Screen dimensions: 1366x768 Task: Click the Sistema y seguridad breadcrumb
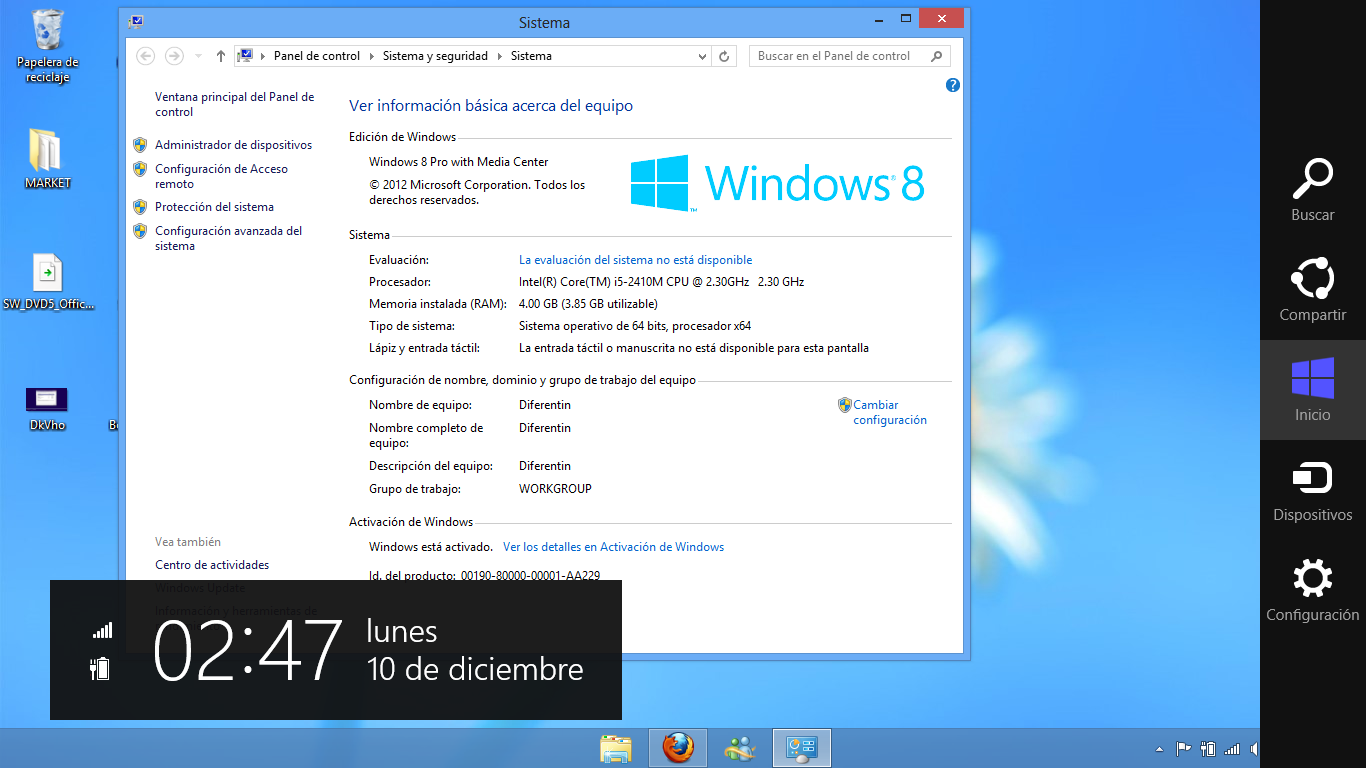coord(435,56)
